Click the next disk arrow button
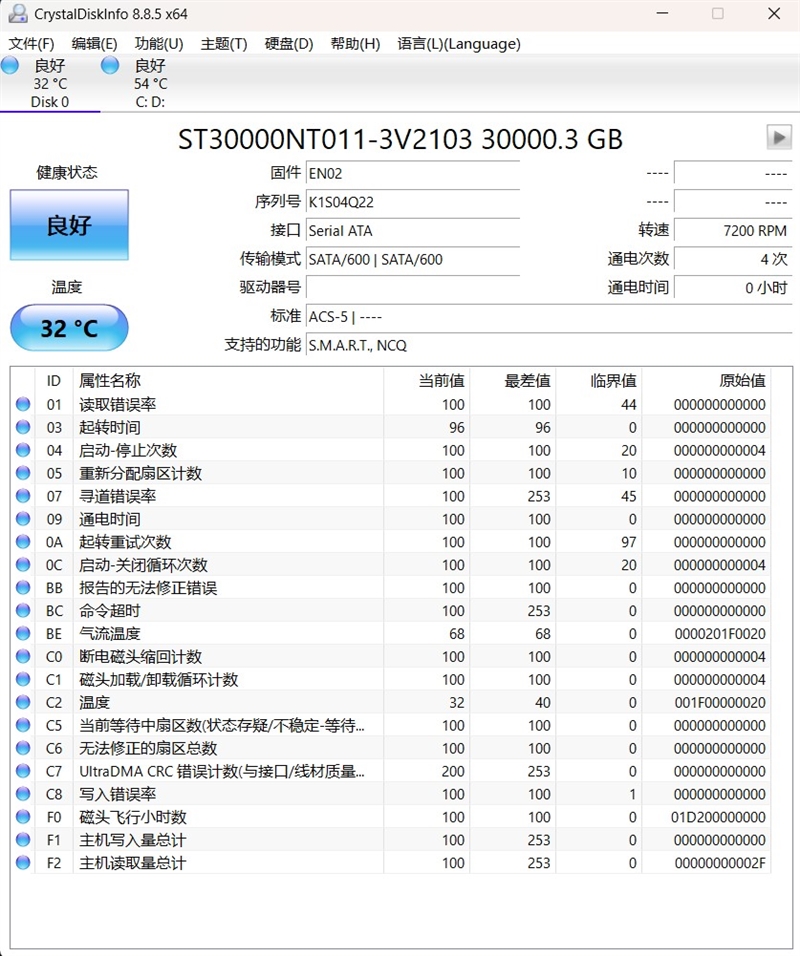The width and height of the screenshot is (800, 956). click(x=779, y=138)
